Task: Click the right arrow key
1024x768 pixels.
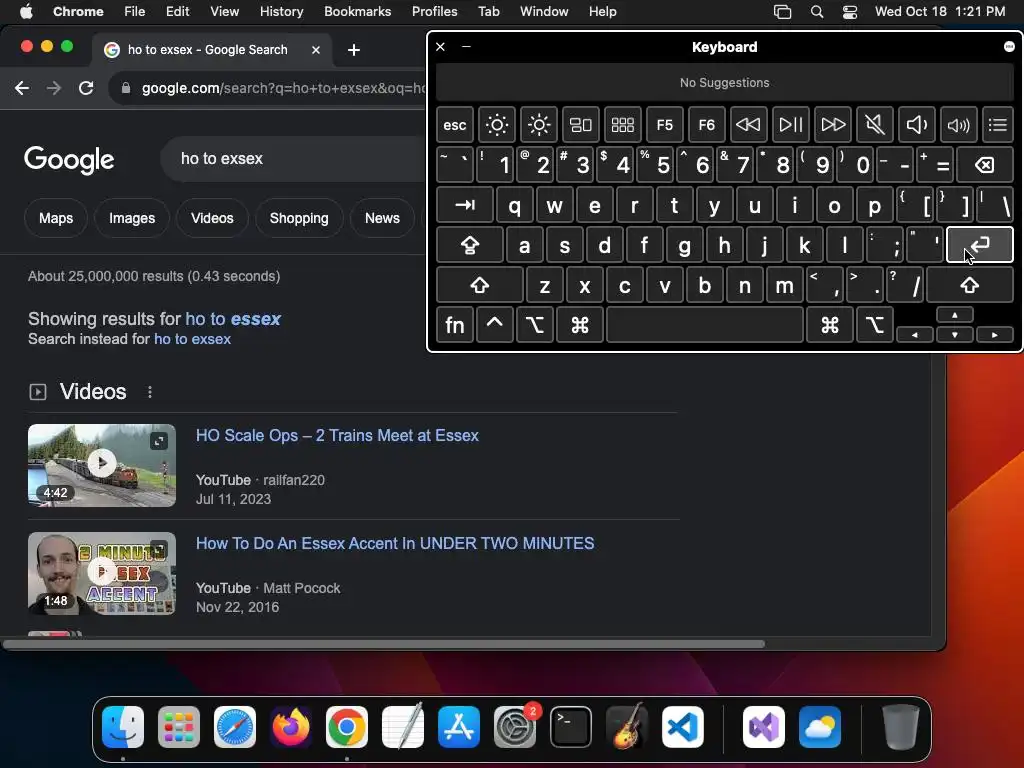Action: point(995,334)
